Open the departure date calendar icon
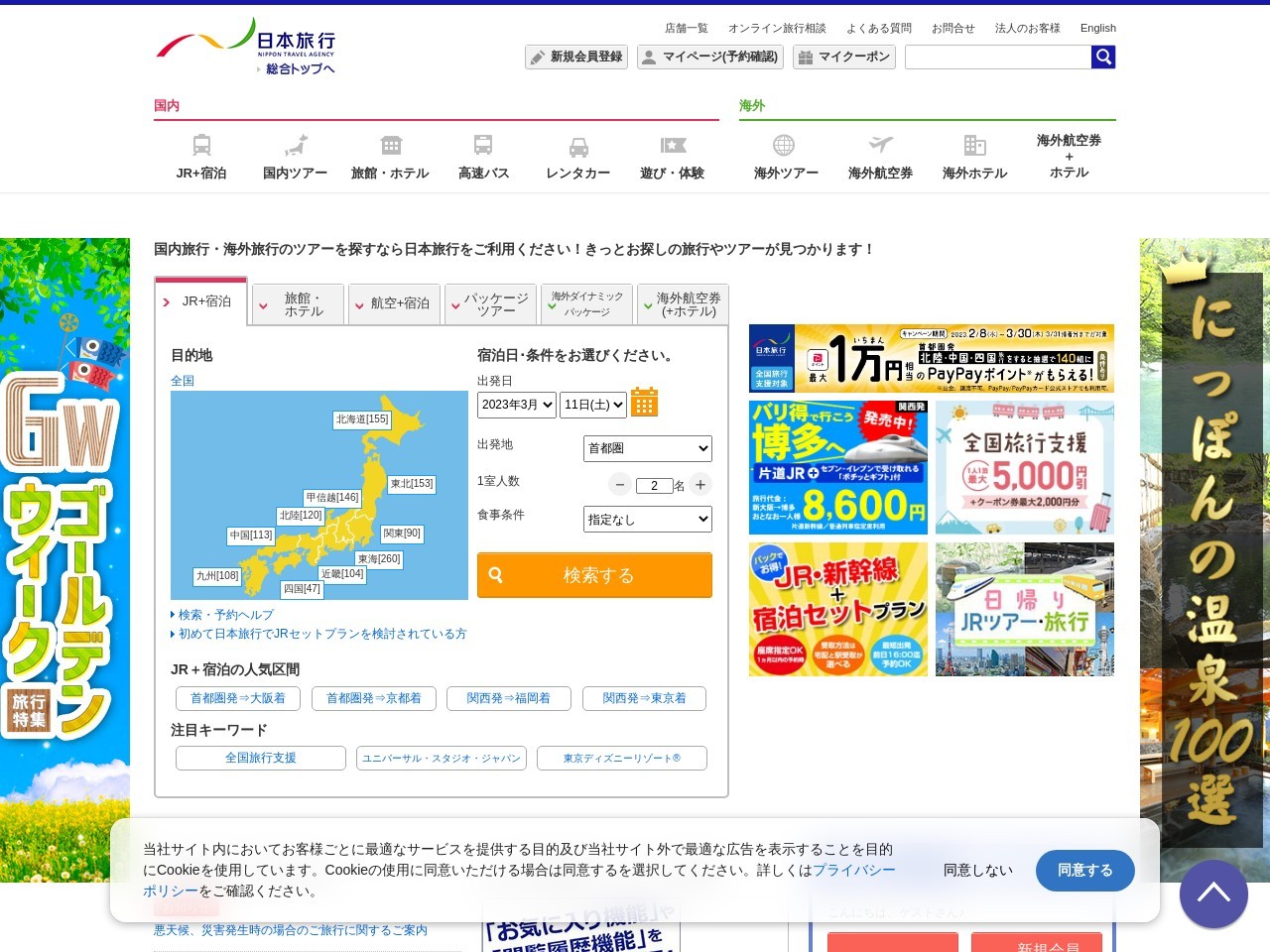Screen dimensions: 1270x952 pos(644,403)
